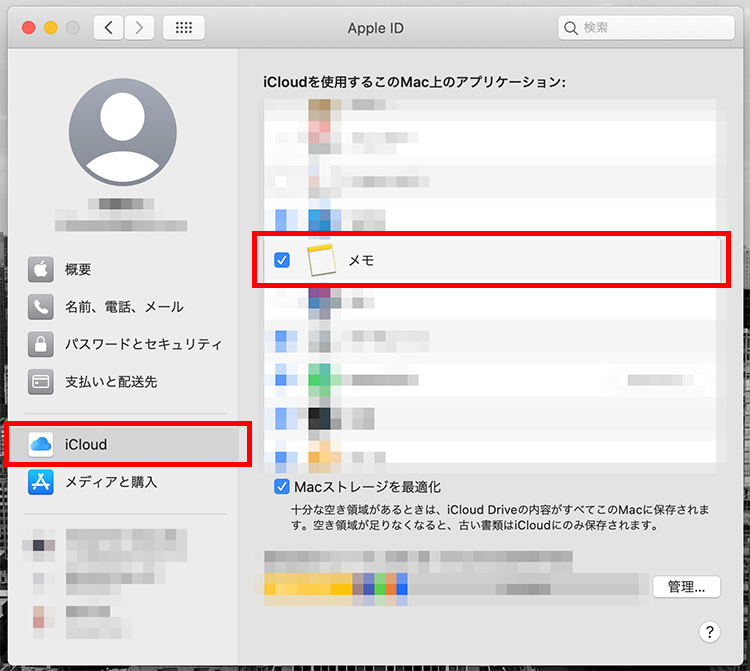Click the iCloud cloud icon in the sidebar
The image size is (750, 671).
41,444
